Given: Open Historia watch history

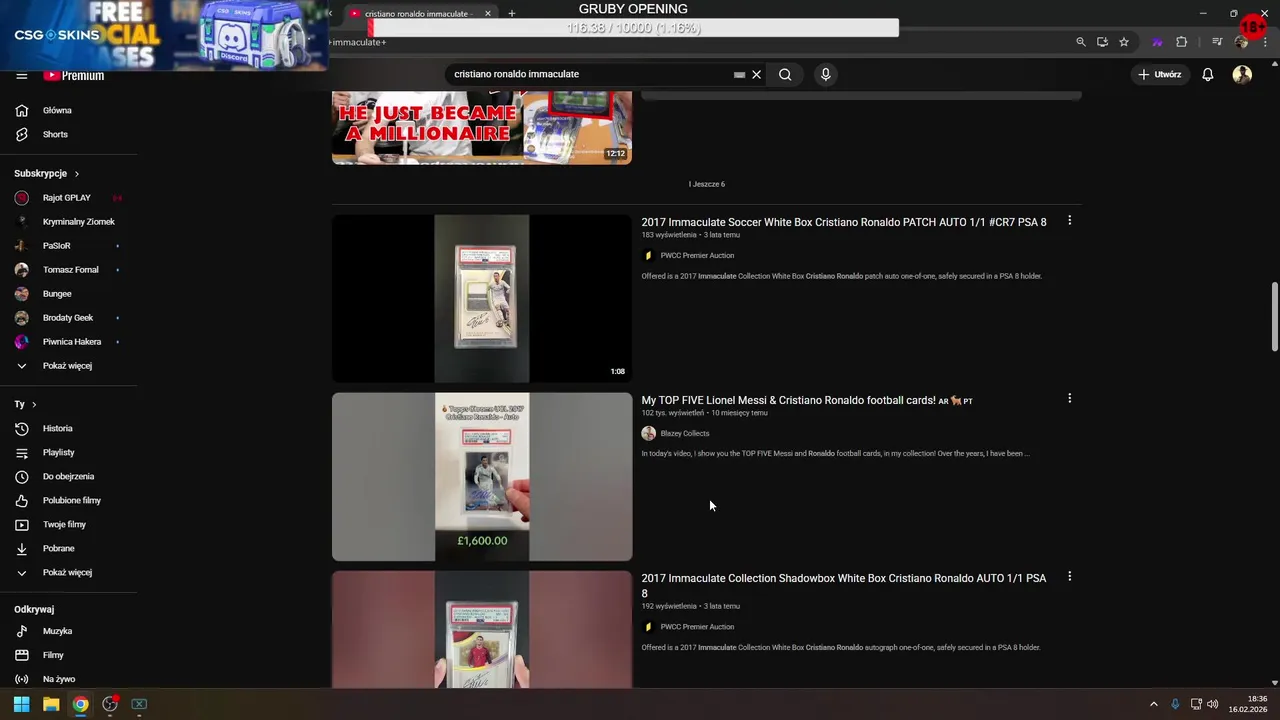Looking at the screenshot, I should point(57,428).
